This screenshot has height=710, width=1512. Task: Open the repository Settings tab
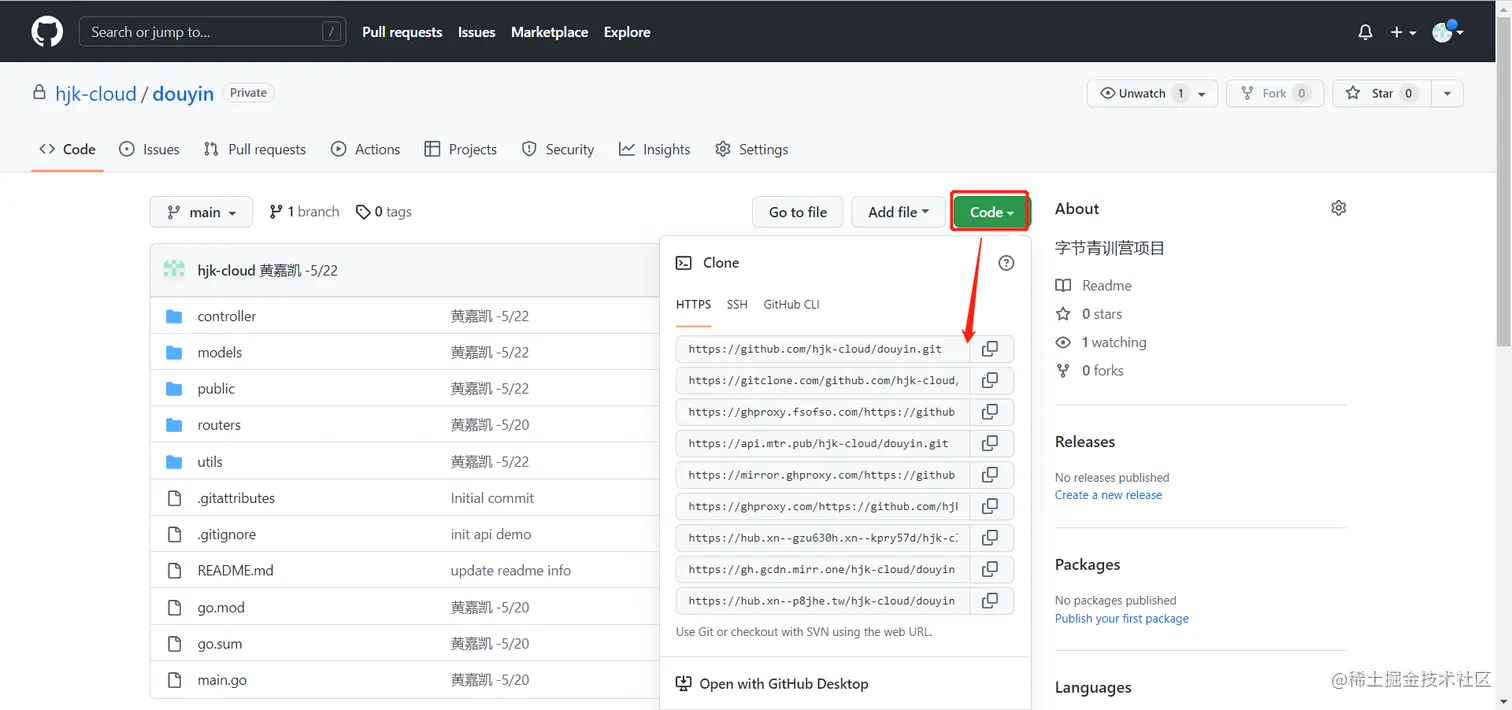click(x=752, y=149)
